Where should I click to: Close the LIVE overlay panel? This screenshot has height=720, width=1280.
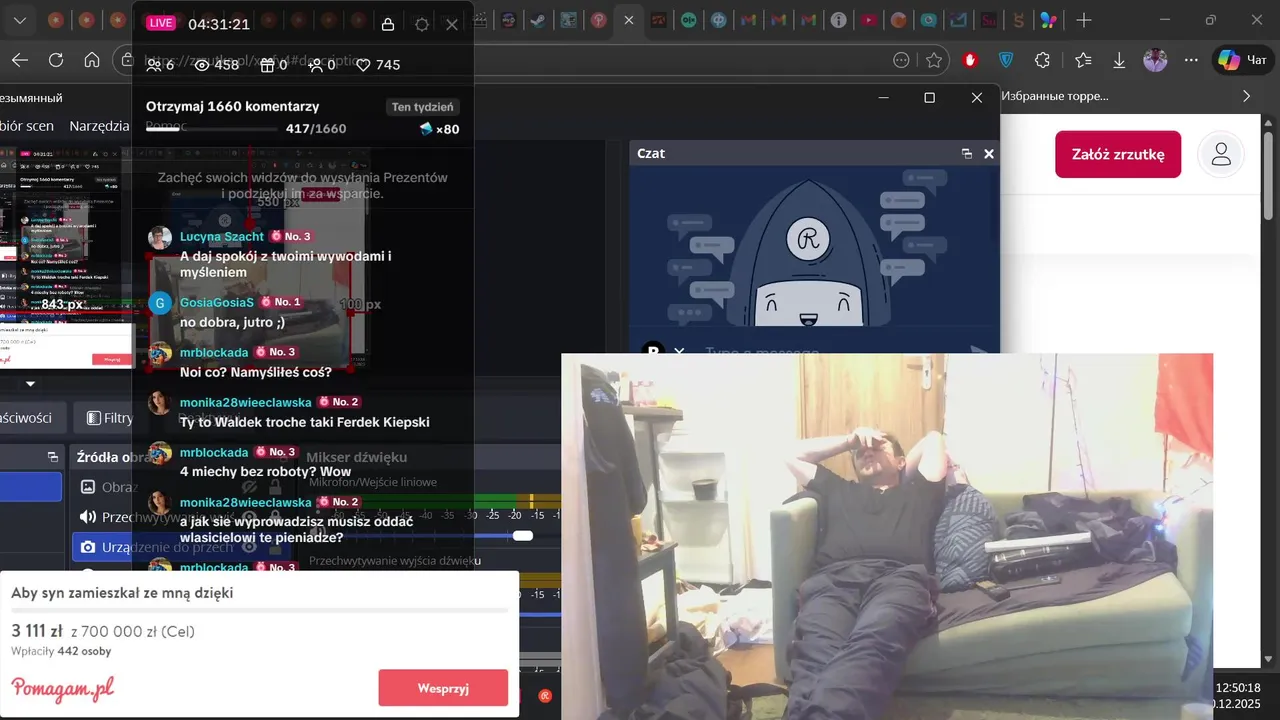(x=452, y=25)
